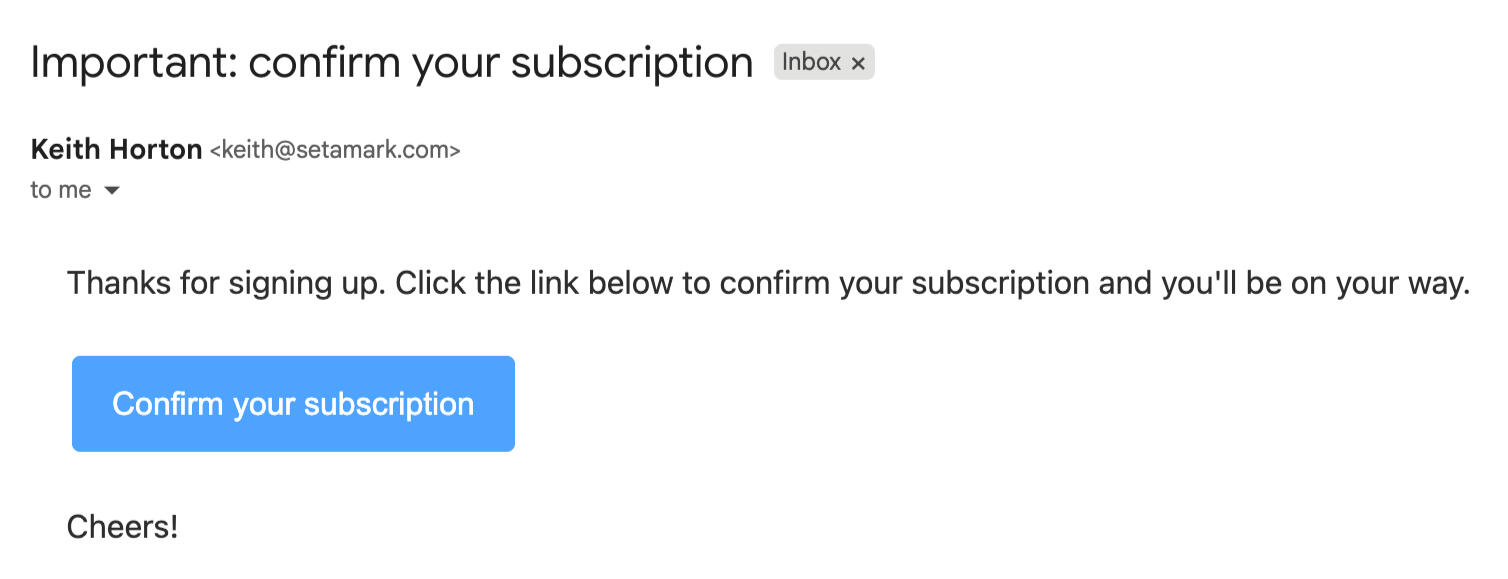The image size is (1508, 579).
Task: Click the Inbox label chip text
Action: (x=811, y=62)
